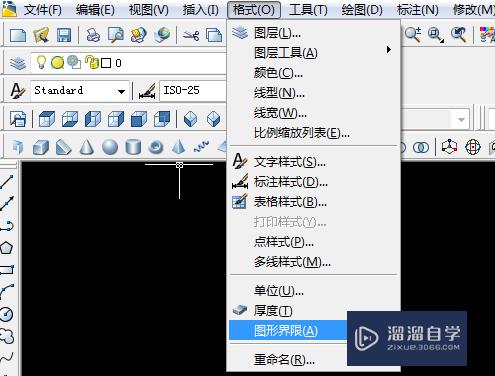Choose 表格样式(B)... menu entry
Image resolution: width=495 pixels, height=376 pixels.
point(313,202)
